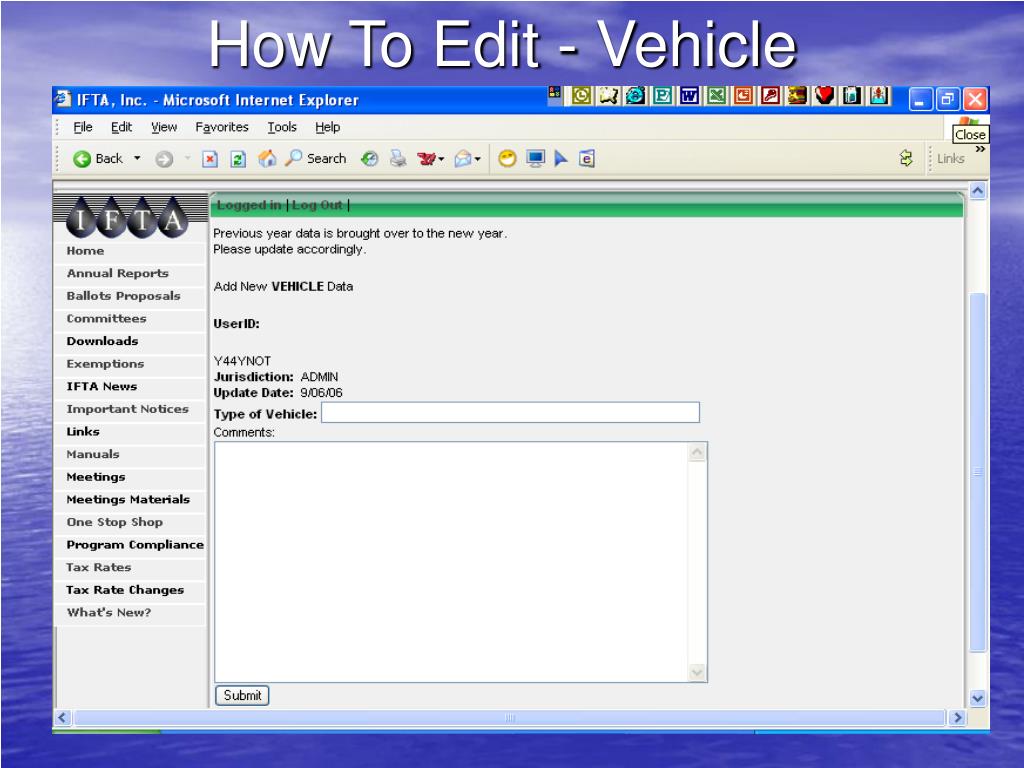Open Committees sidebar link
The width and height of the screenshot is (1024, 768).
click(106, 319)
